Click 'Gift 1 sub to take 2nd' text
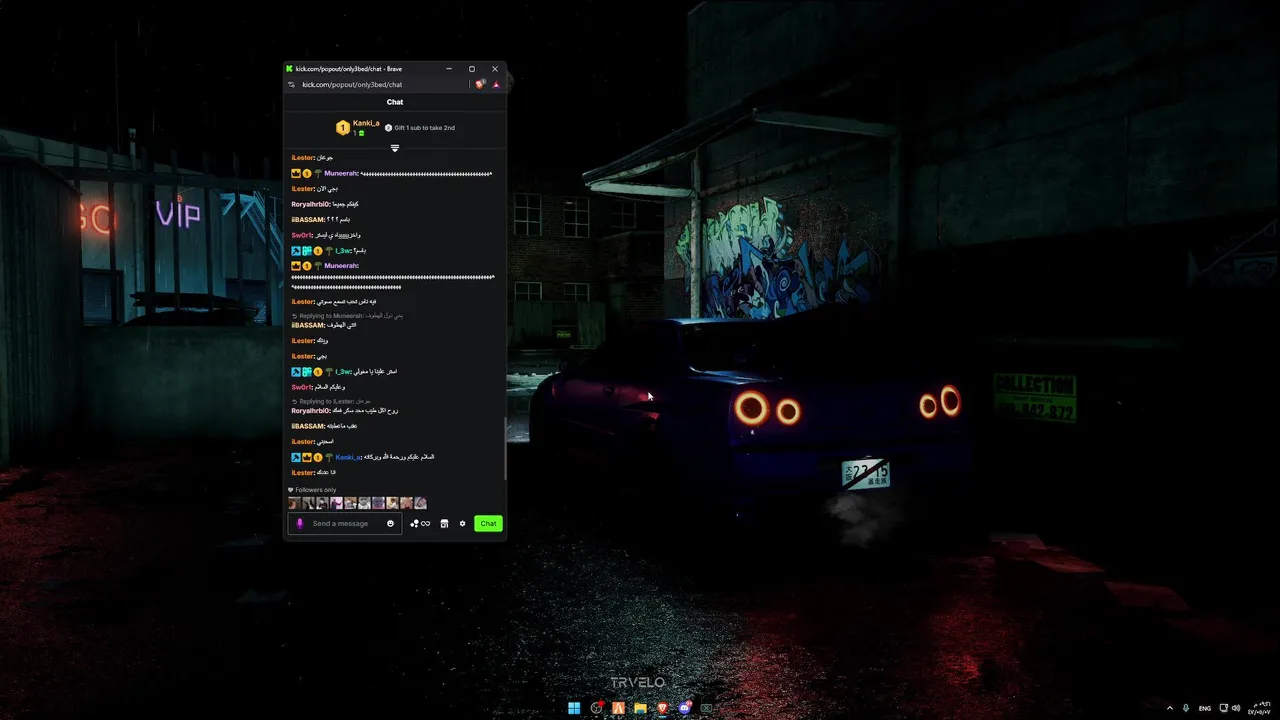The width and height of the screenshot is (1280, 720). pyautogui.click(x=424, y=128)
